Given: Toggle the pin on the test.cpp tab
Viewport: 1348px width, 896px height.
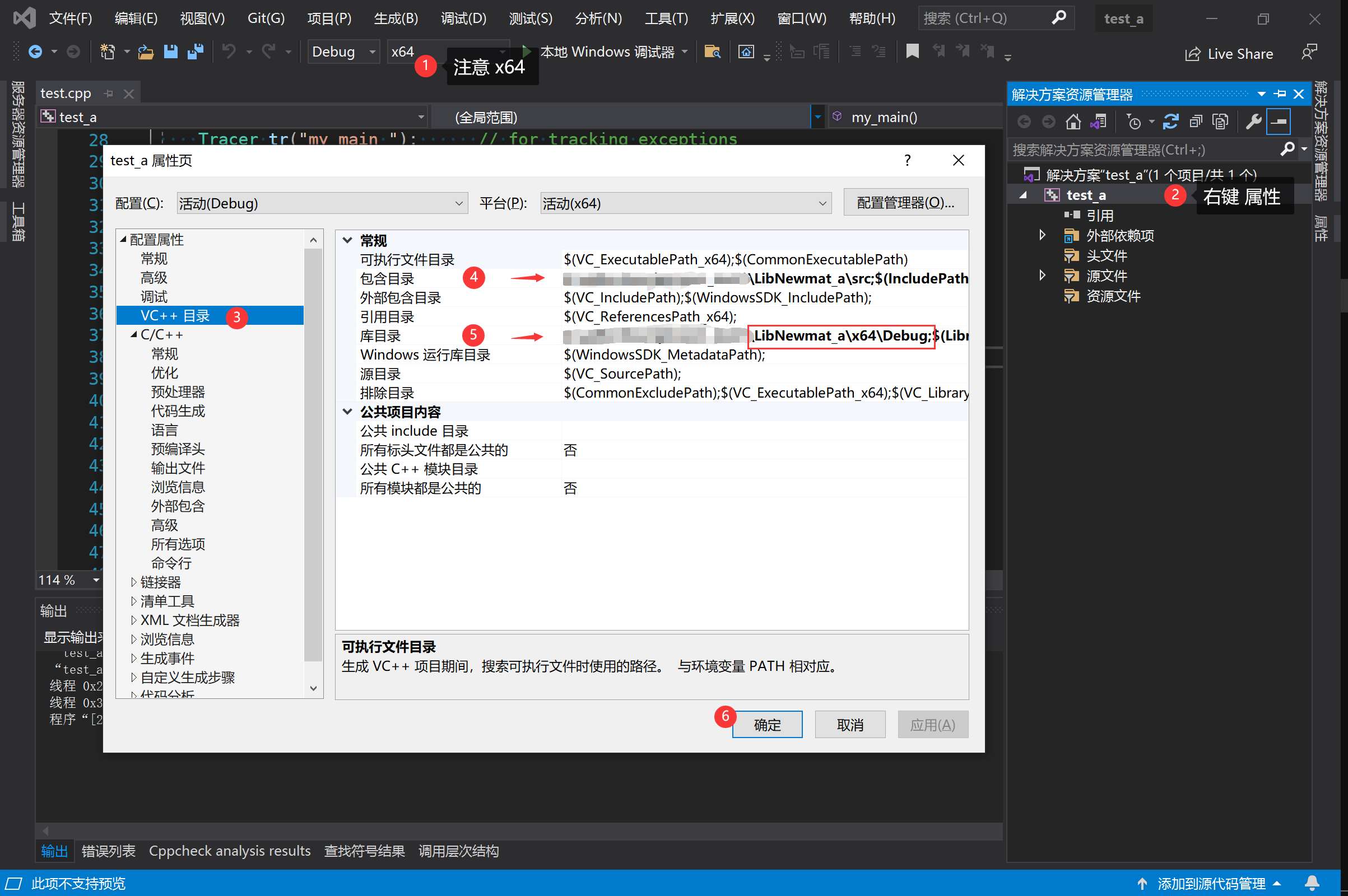Looking at the screenshot, I should point(109,94).
